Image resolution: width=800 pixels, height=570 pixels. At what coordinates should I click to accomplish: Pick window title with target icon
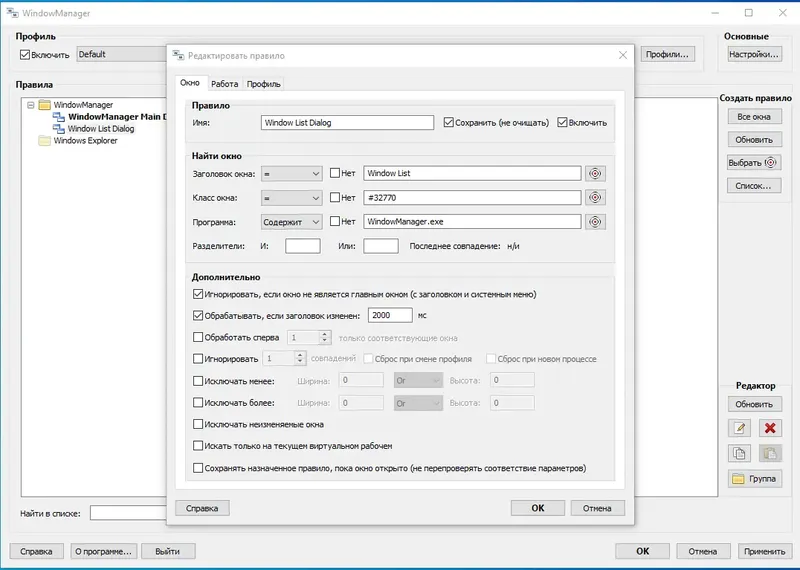[595, 174]
